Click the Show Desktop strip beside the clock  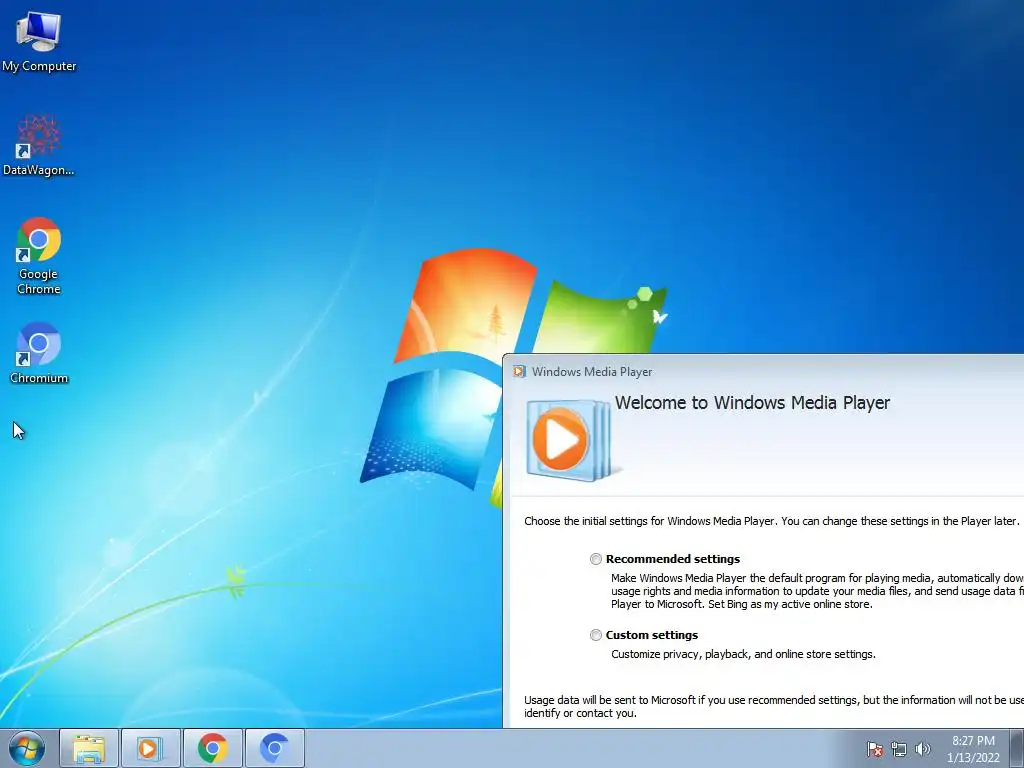[x=1017, y=748]
